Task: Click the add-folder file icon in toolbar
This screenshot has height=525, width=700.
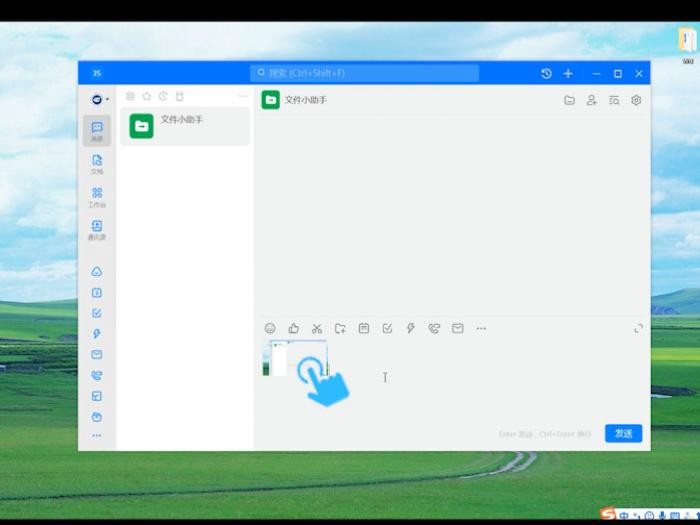Action: pyautogui.click(x=340, y=329)
